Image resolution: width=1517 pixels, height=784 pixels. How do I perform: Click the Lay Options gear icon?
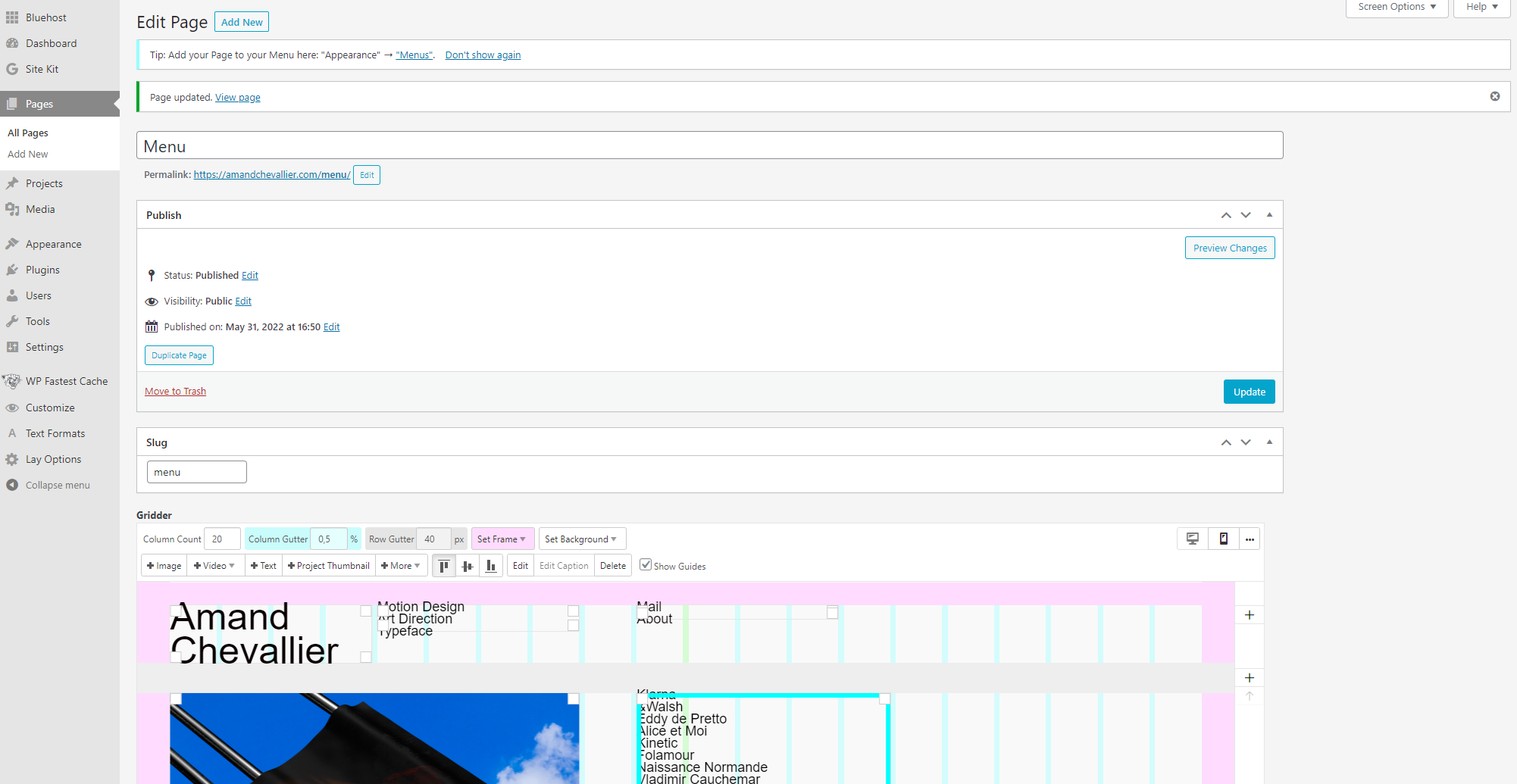pyautogui.click(x=12, y=459)
